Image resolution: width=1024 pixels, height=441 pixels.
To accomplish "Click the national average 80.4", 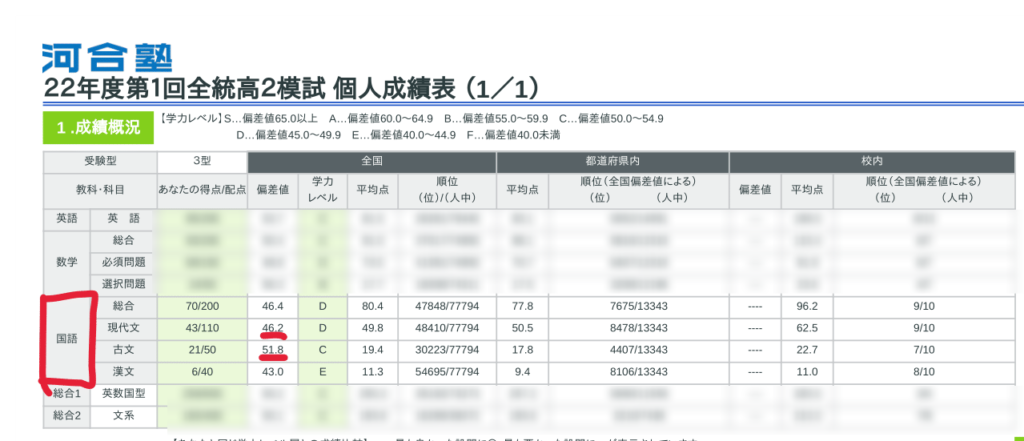I will pyautogui.click(x=372, y=306).
